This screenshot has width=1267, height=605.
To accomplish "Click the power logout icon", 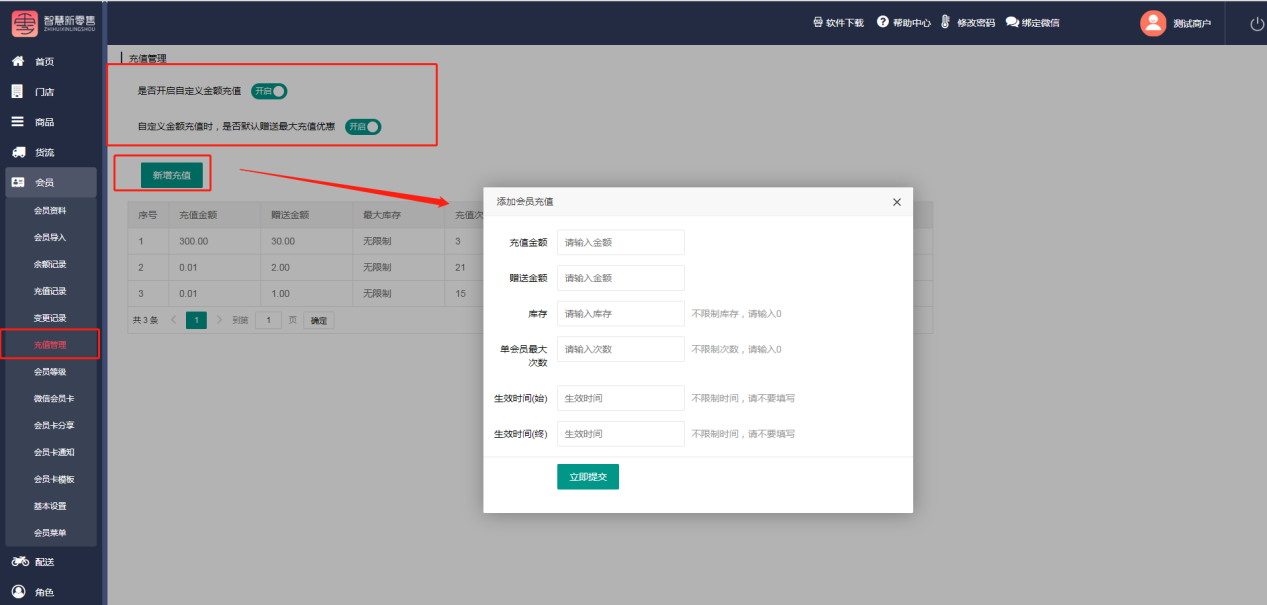I will tap(1257, 23).
